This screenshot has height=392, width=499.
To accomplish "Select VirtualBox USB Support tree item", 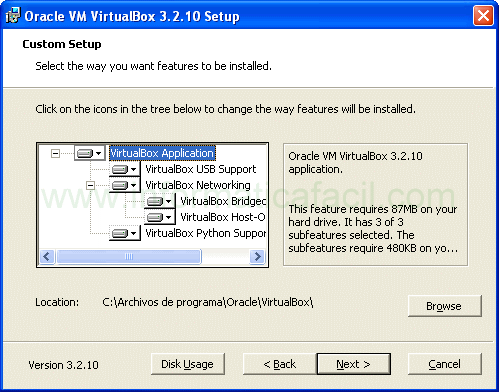I will point(201,169).
